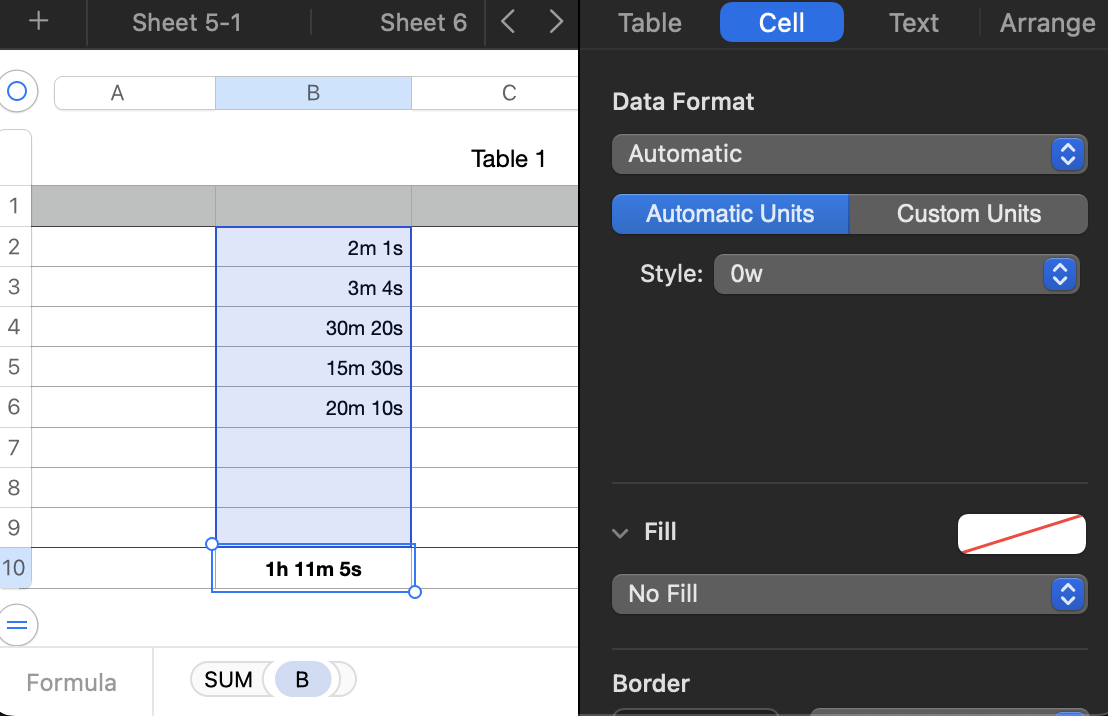This screenshot has width=1108, height=716.
Task: Switch to the Table inspector tab
Action: click(x=650, y=23)
